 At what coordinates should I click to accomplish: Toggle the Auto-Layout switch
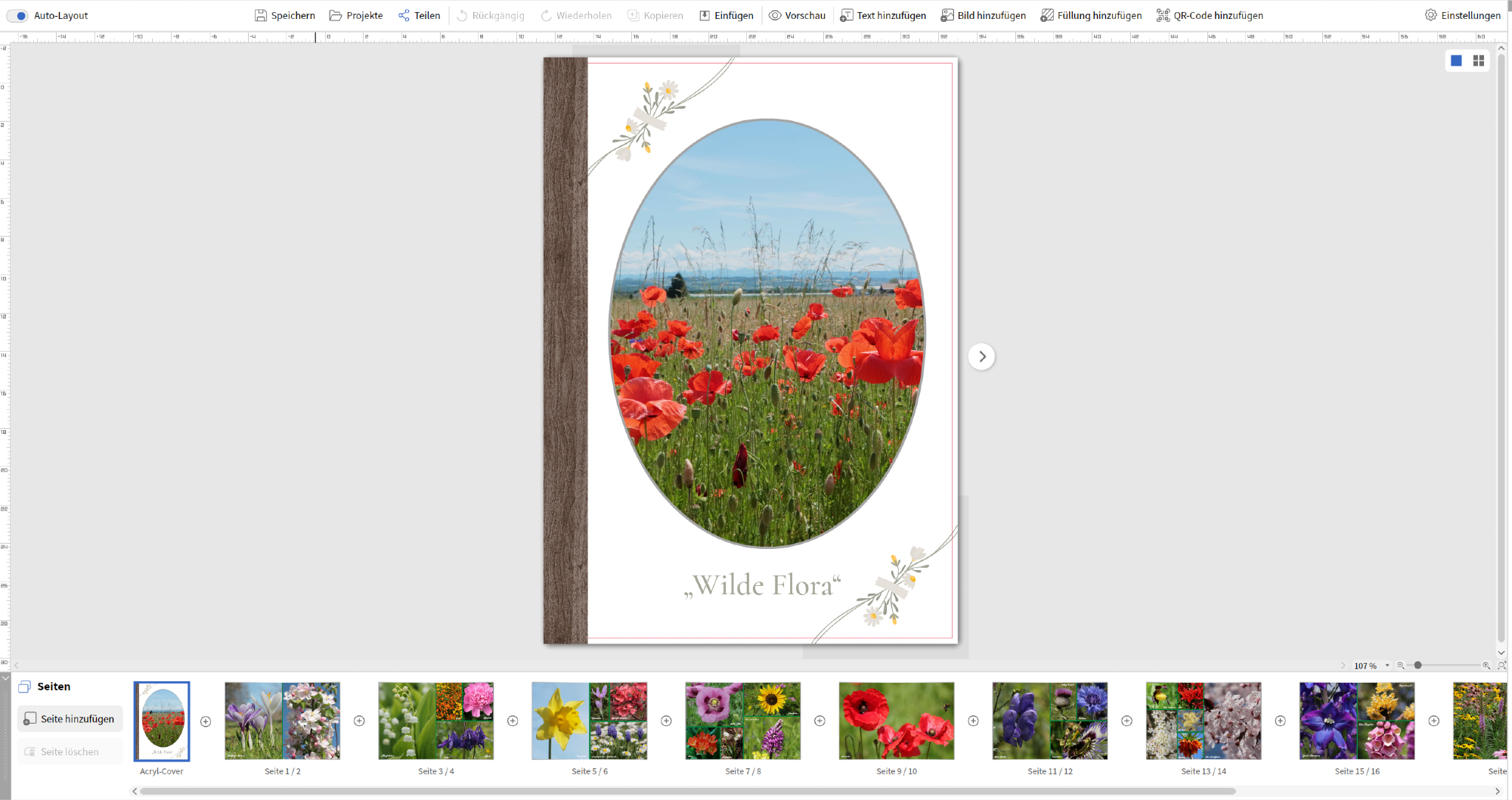17,15
